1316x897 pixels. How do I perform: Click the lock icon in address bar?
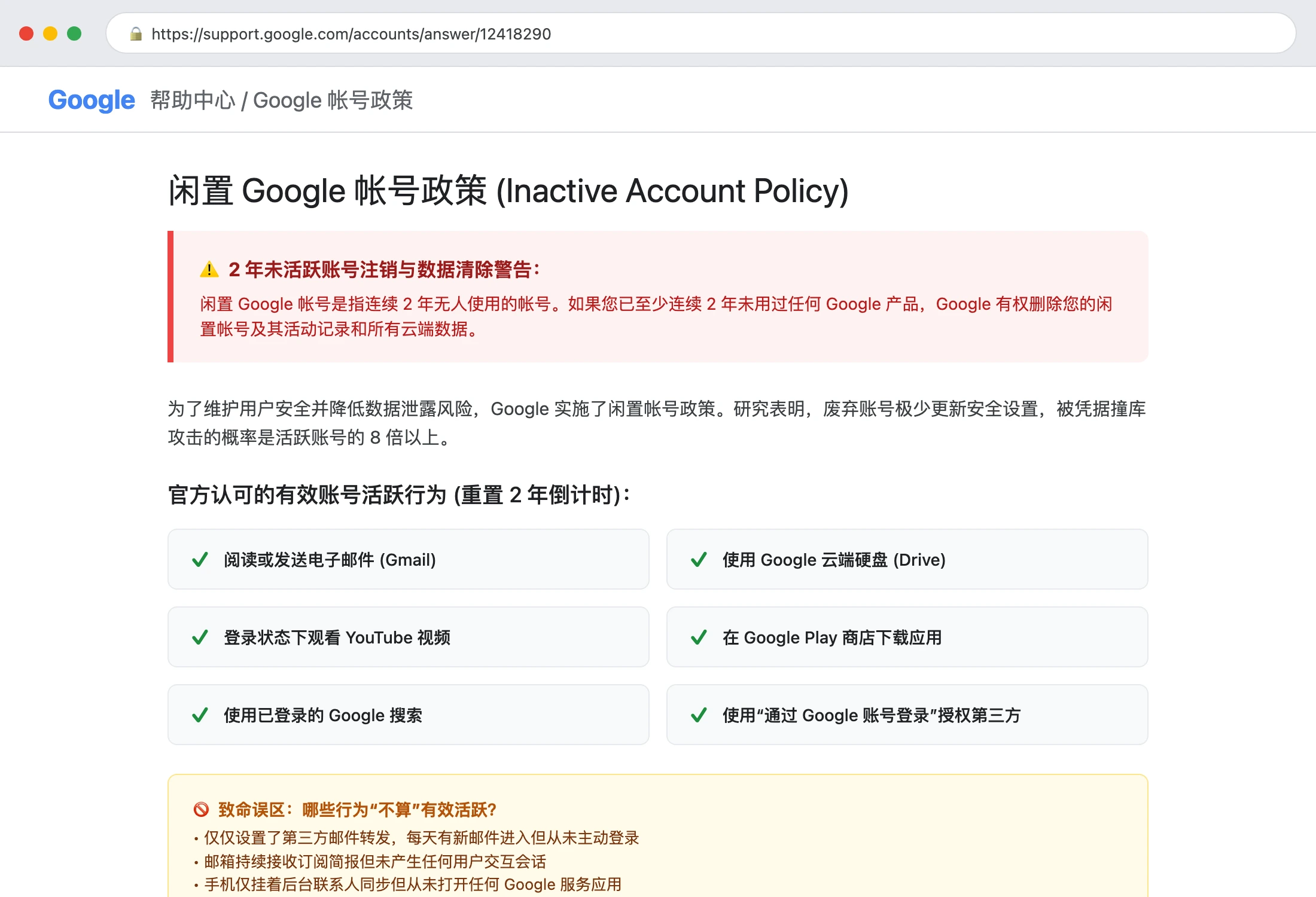(x=136, y=34)
